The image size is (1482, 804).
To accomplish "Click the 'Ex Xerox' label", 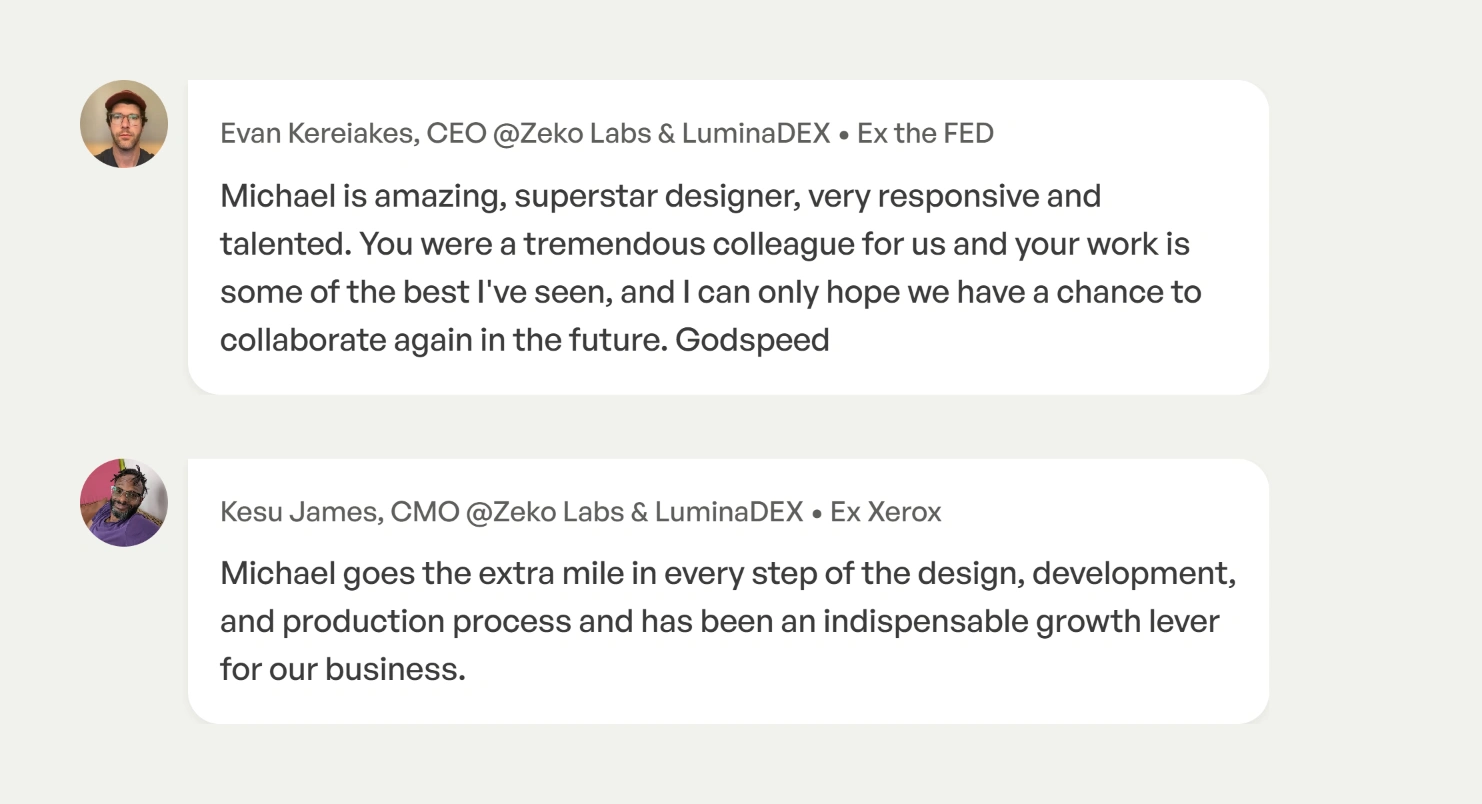I will (886, 513).
